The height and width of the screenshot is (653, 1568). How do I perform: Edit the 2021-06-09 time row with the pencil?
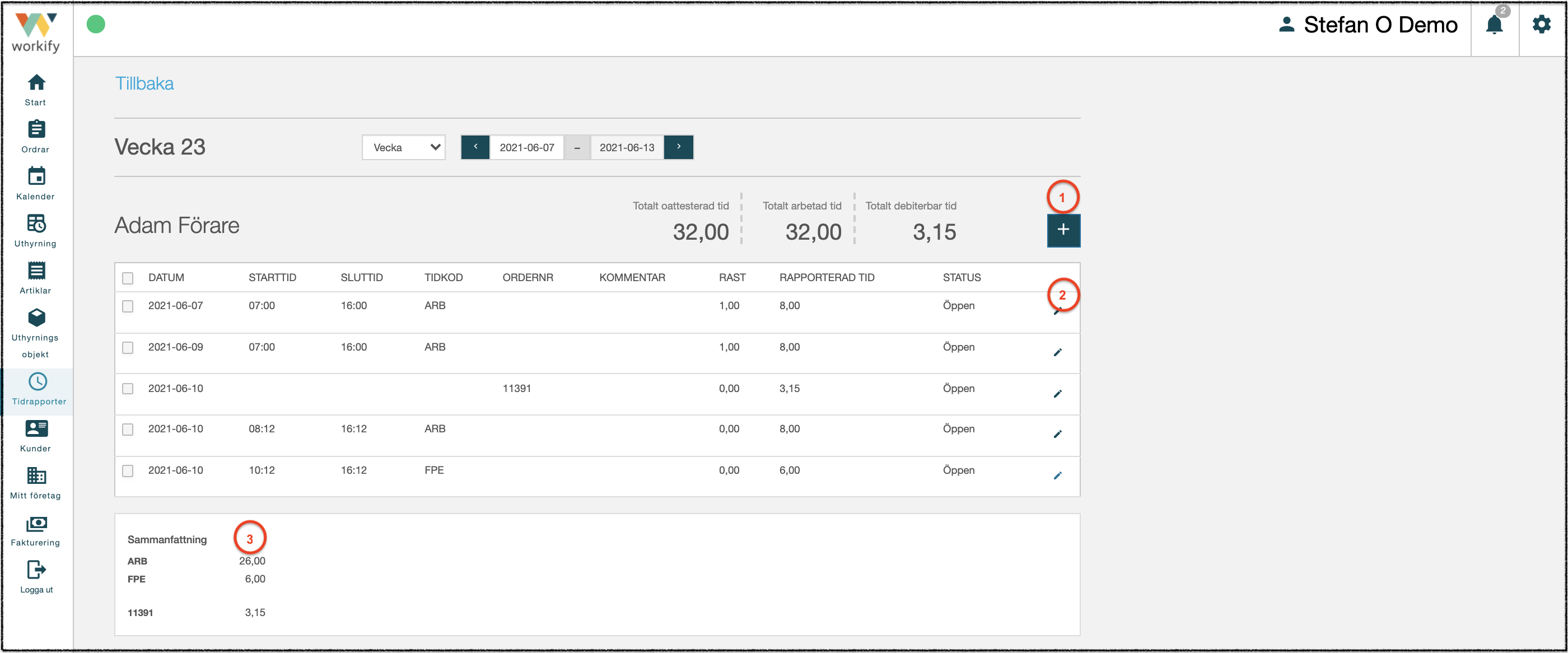[1058, 352]
